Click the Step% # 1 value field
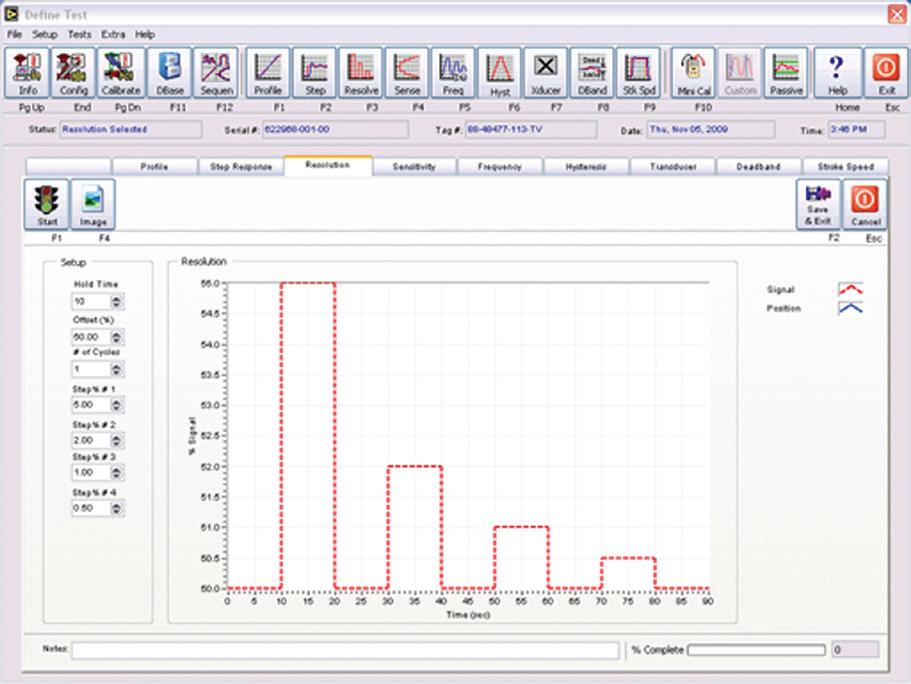 [x=91, y=405]
